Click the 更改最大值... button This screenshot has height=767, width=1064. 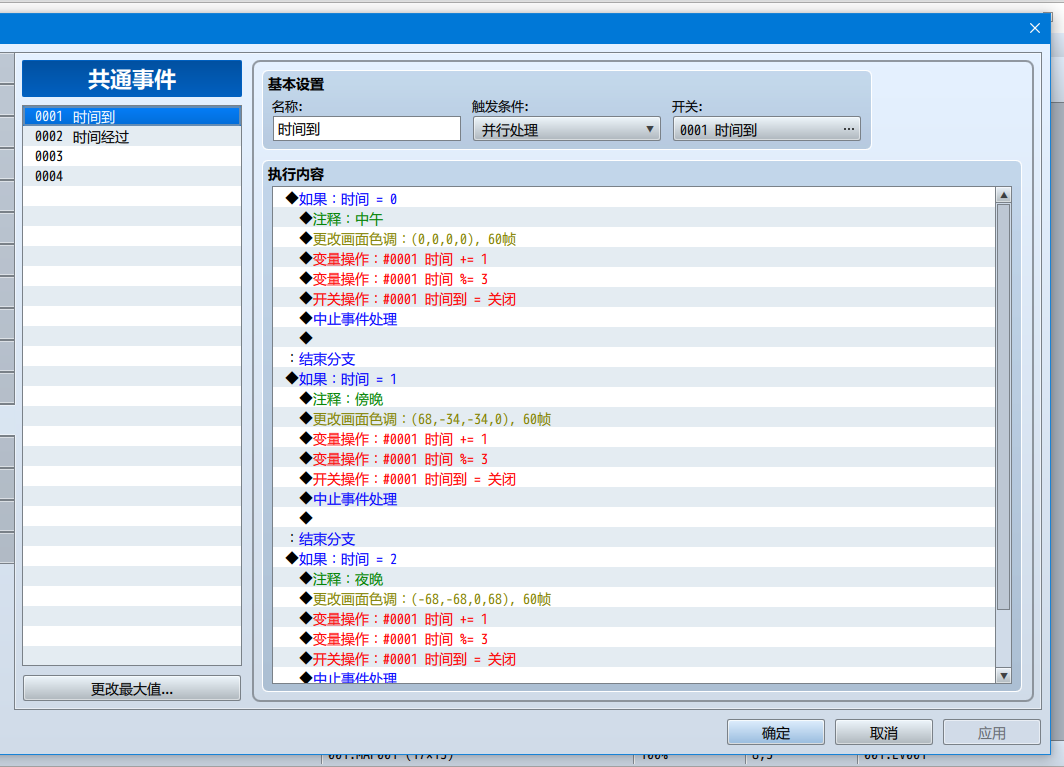click(x=132, y=689)
